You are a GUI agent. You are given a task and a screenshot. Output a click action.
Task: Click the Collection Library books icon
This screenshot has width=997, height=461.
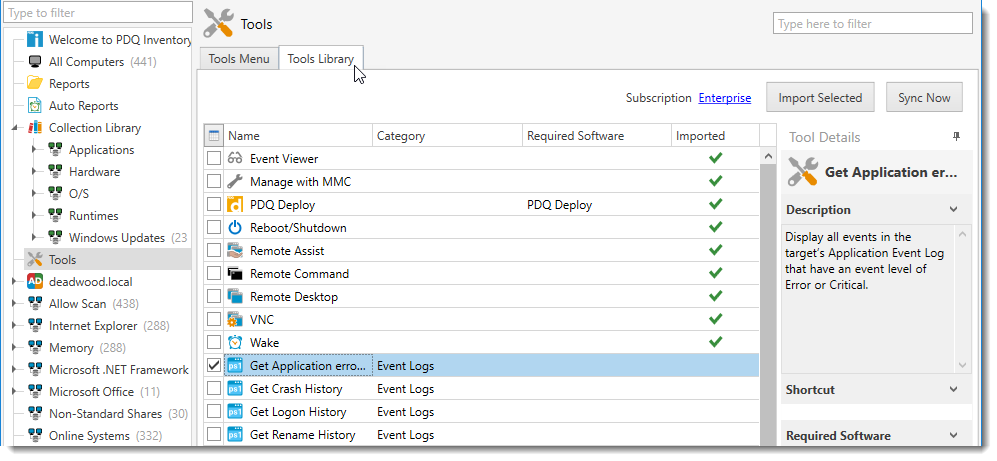[x=35, y=128]
